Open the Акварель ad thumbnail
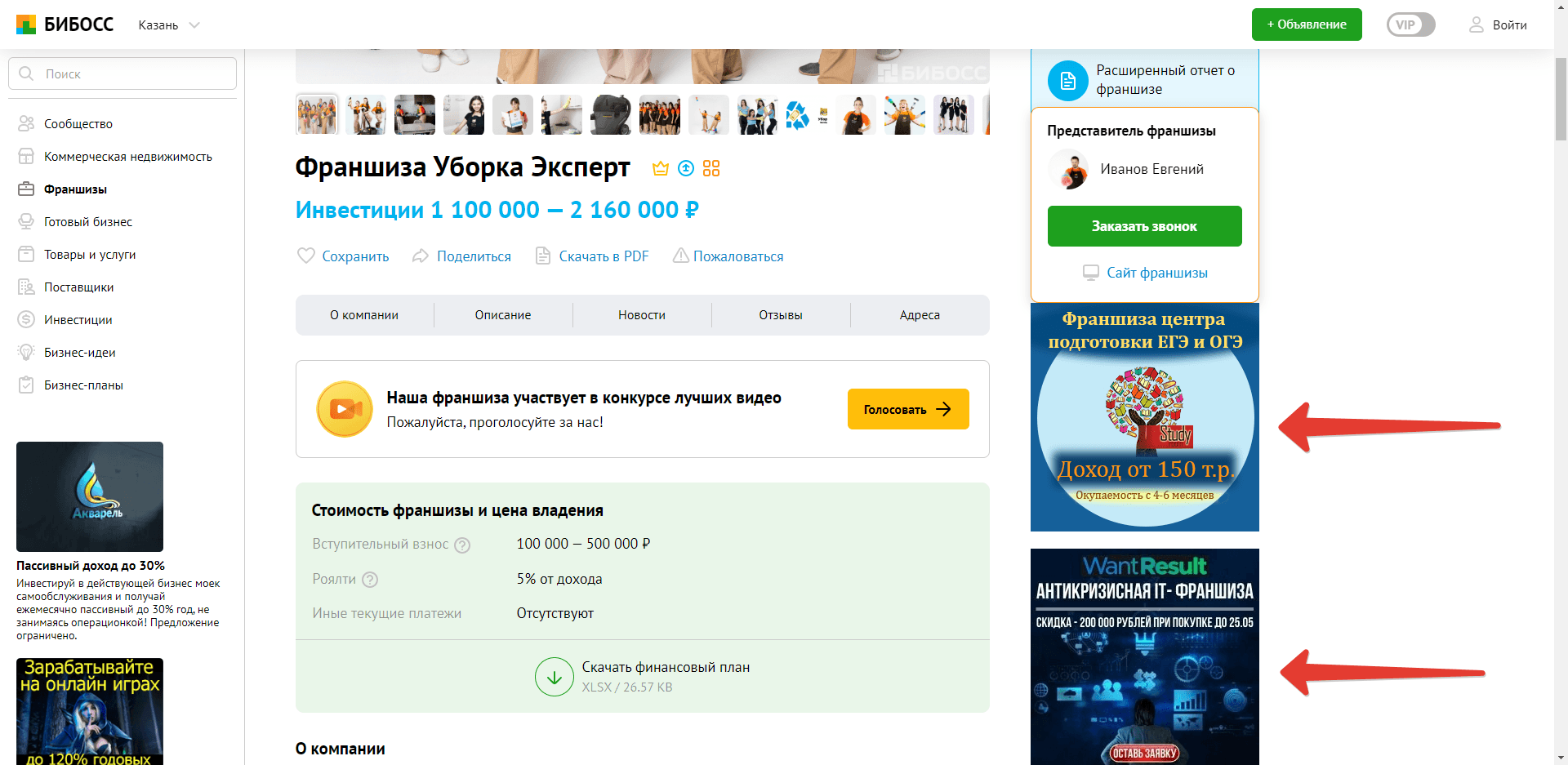 (x=90, y=496)
